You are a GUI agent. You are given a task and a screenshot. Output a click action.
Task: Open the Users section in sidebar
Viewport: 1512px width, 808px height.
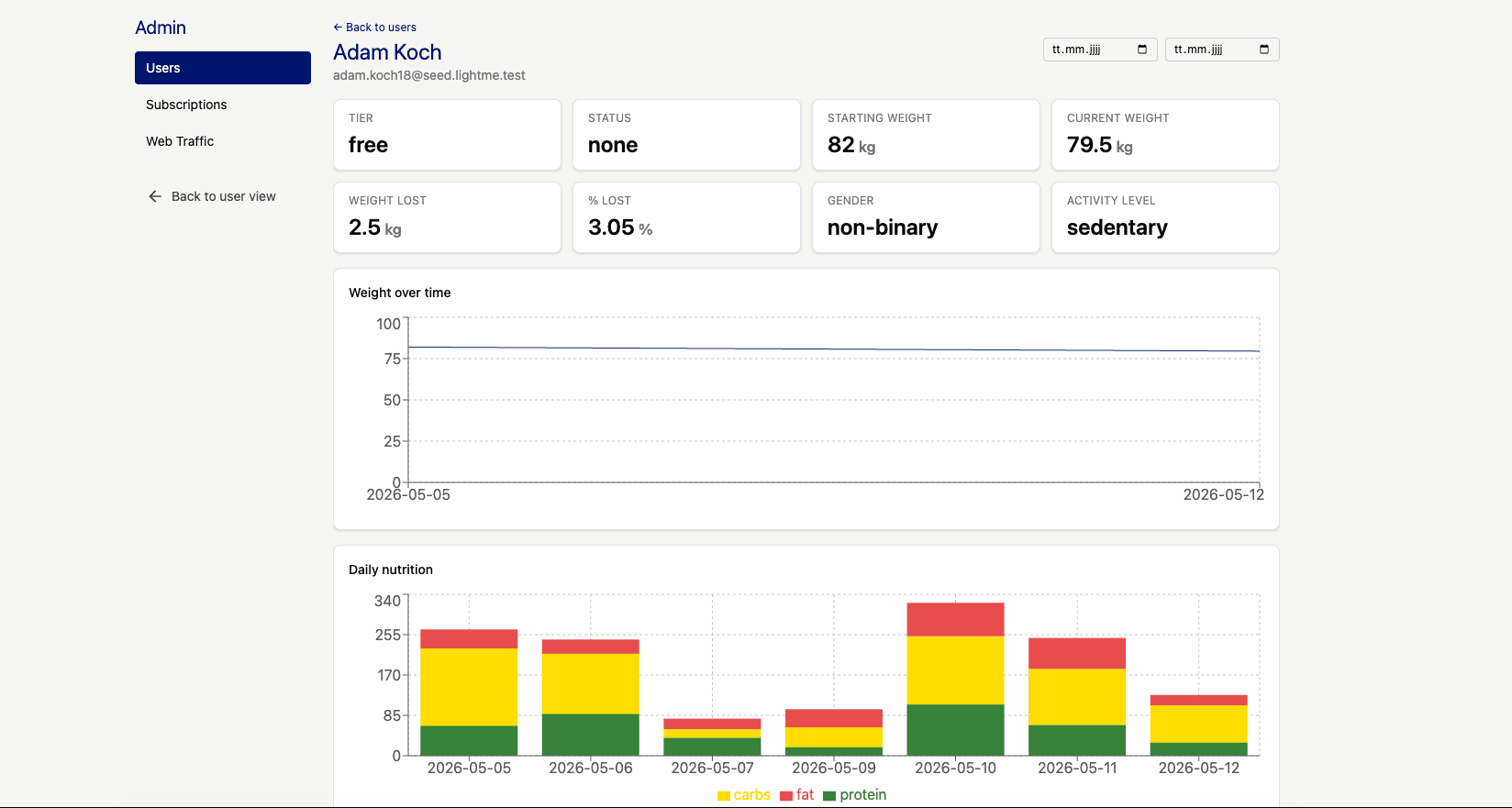(x=223, y=68)
